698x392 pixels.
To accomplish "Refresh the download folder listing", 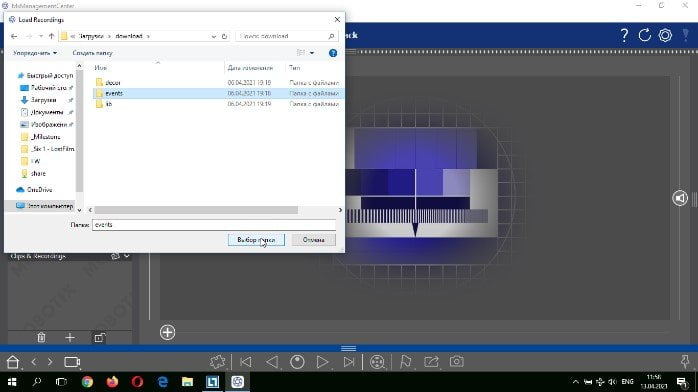I will [224, 36].
